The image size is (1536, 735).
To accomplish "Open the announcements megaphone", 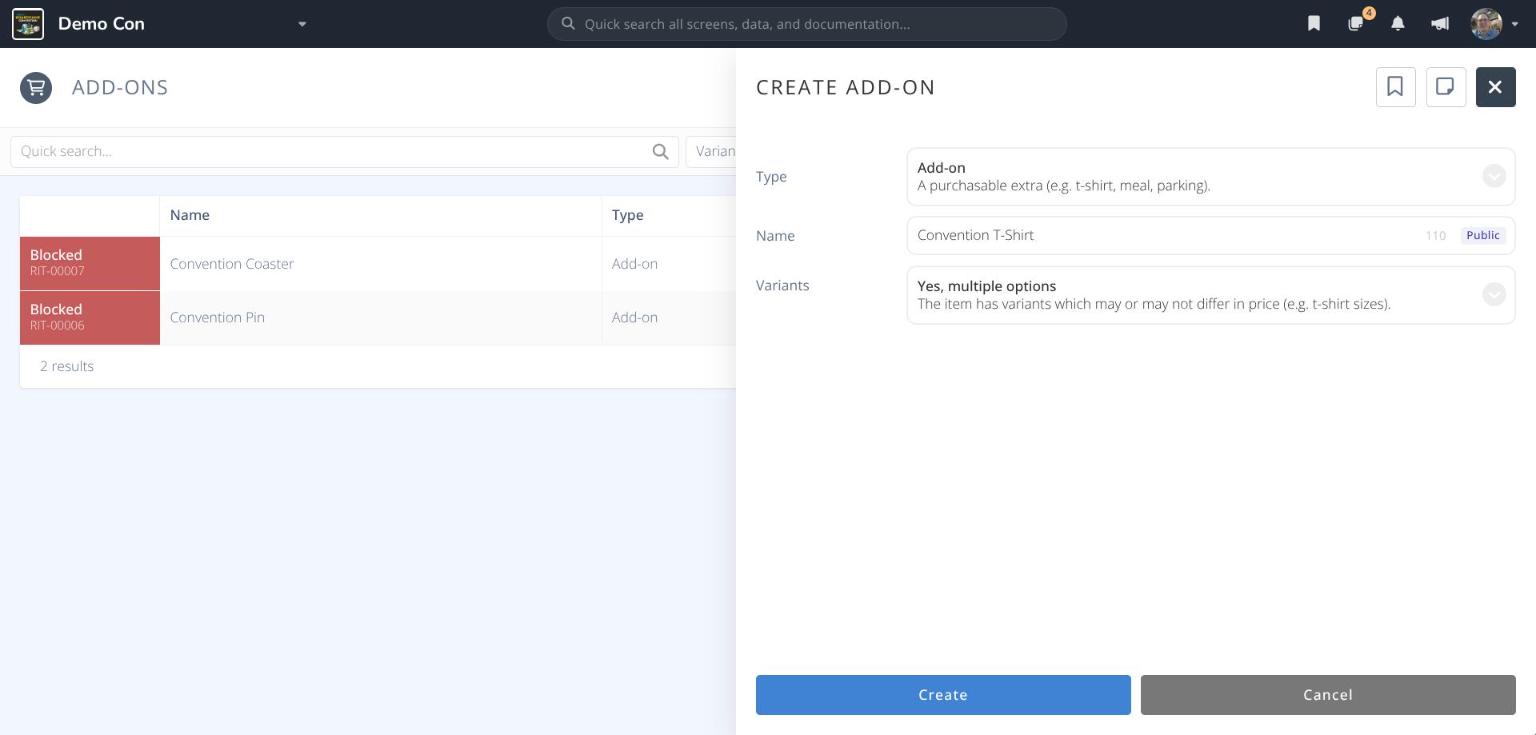I will [1440, 24].
